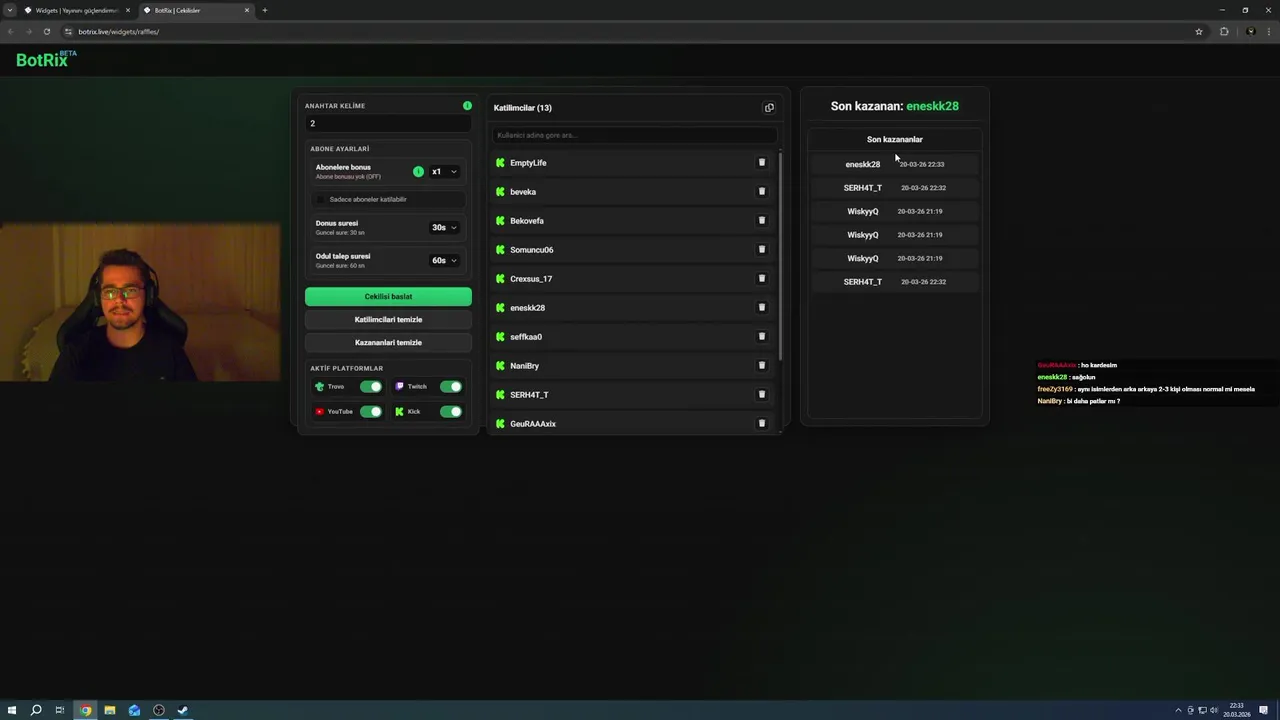Click SERH4T_T entry dated 20-03-26 22:32 first
Screen dimensions: 1280x720
(x=894, y=187)
